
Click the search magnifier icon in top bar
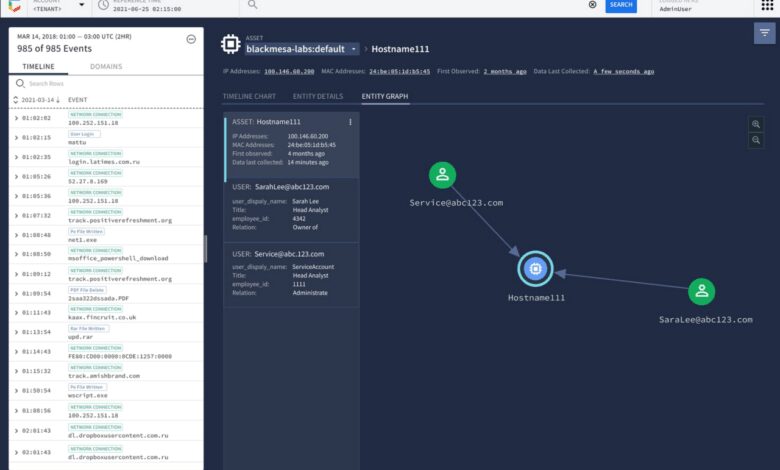tap(253, 4)
